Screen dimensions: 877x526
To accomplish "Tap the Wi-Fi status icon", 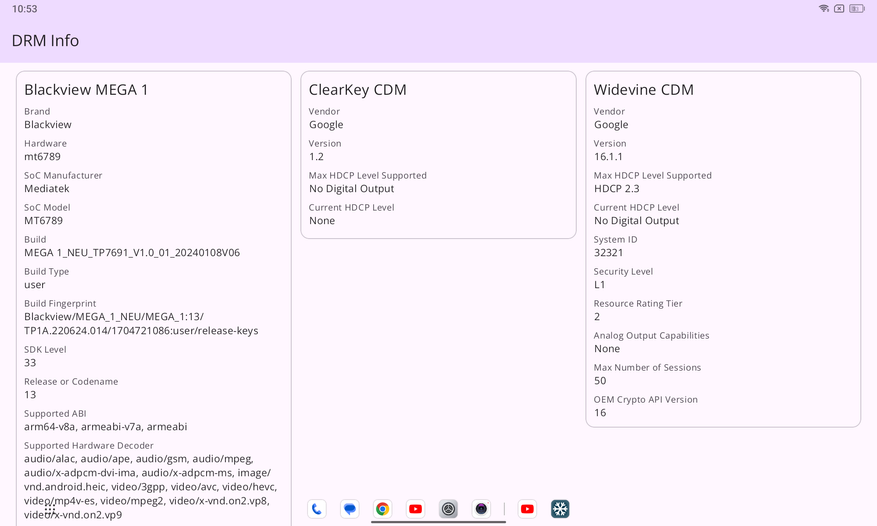I will (x=824, y=8).
